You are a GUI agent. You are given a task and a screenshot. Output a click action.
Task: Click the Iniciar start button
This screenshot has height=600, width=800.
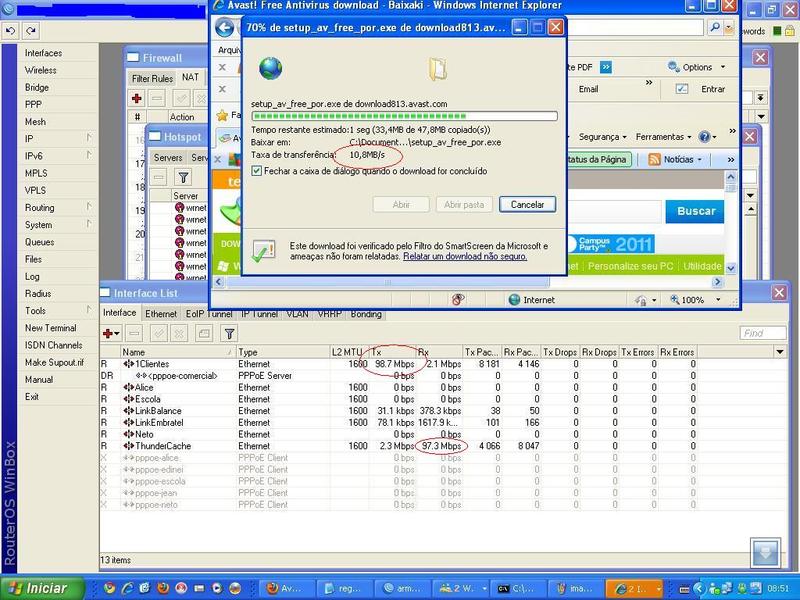(43, 588)
